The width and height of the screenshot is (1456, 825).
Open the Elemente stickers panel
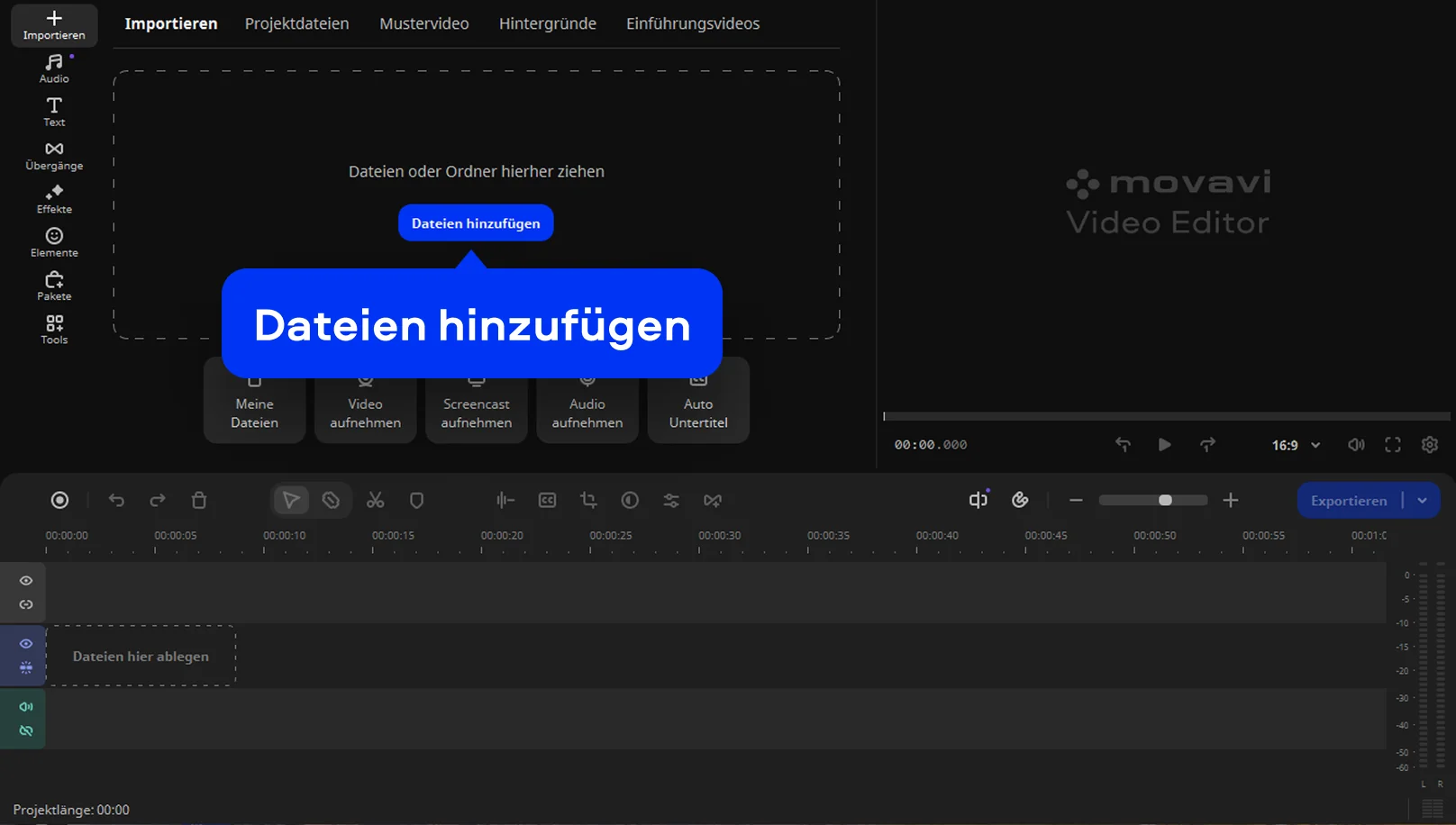coord(54,242)
